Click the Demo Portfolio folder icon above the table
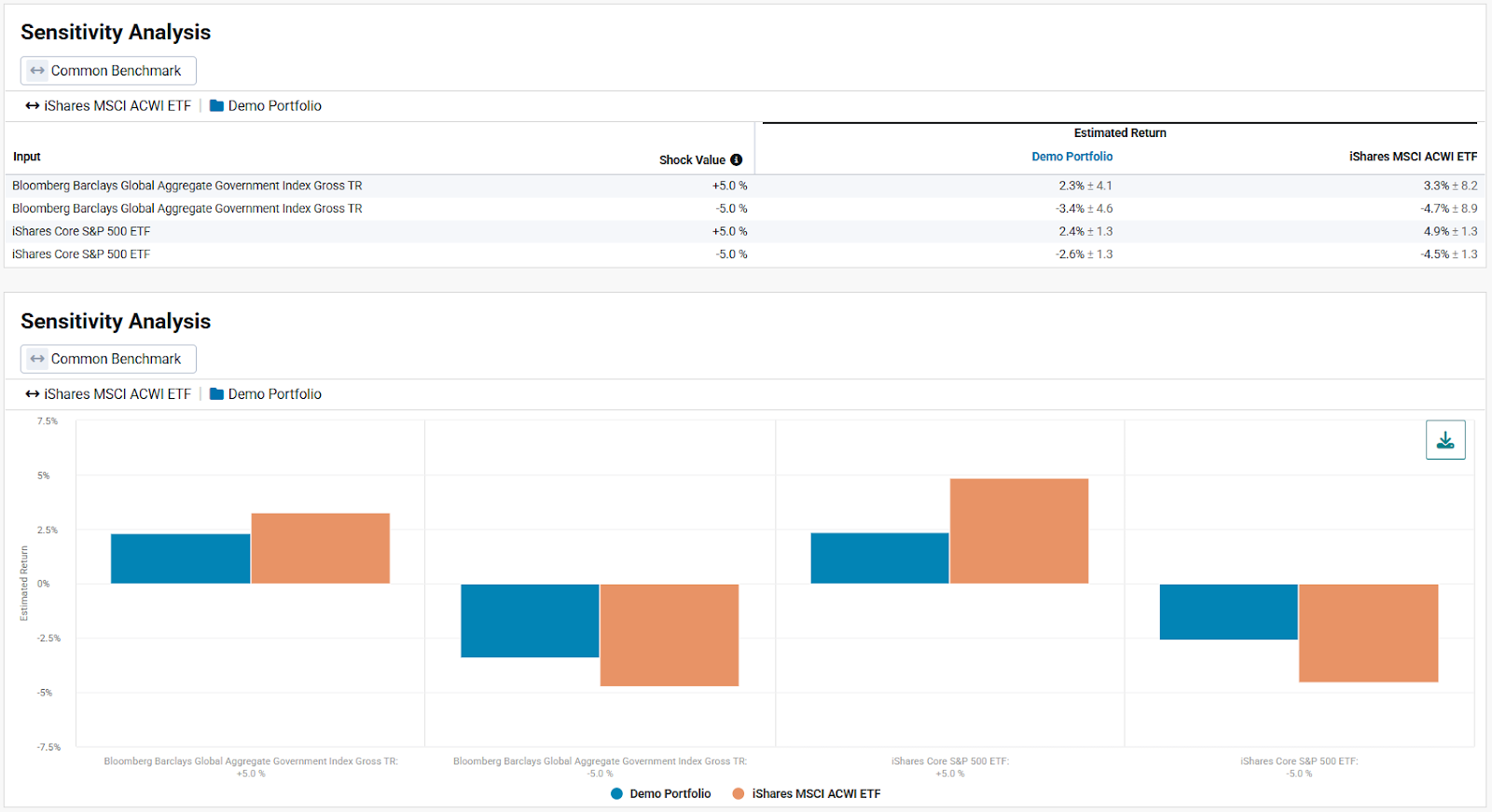Screen dimensions: 1492x812 (x=216, y=106)
